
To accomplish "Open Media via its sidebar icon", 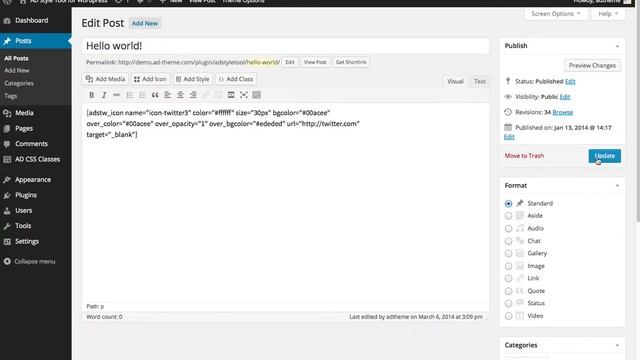I will [x=7, y=113].
